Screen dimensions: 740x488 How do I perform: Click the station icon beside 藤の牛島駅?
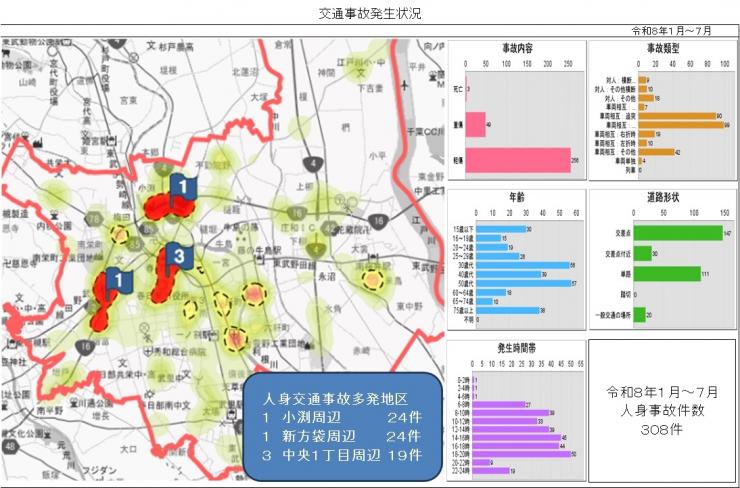click(259, 259)
